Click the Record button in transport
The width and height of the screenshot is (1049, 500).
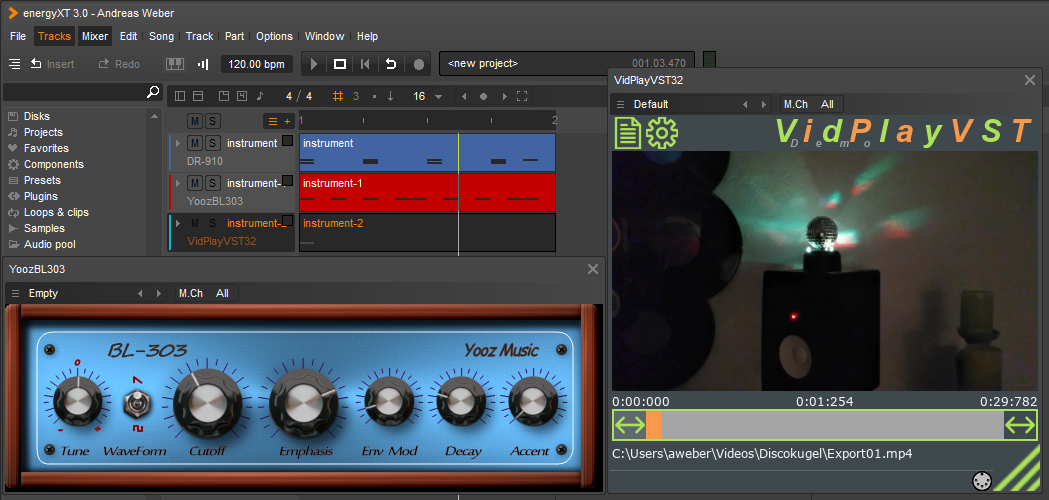(x=419, y=64)
